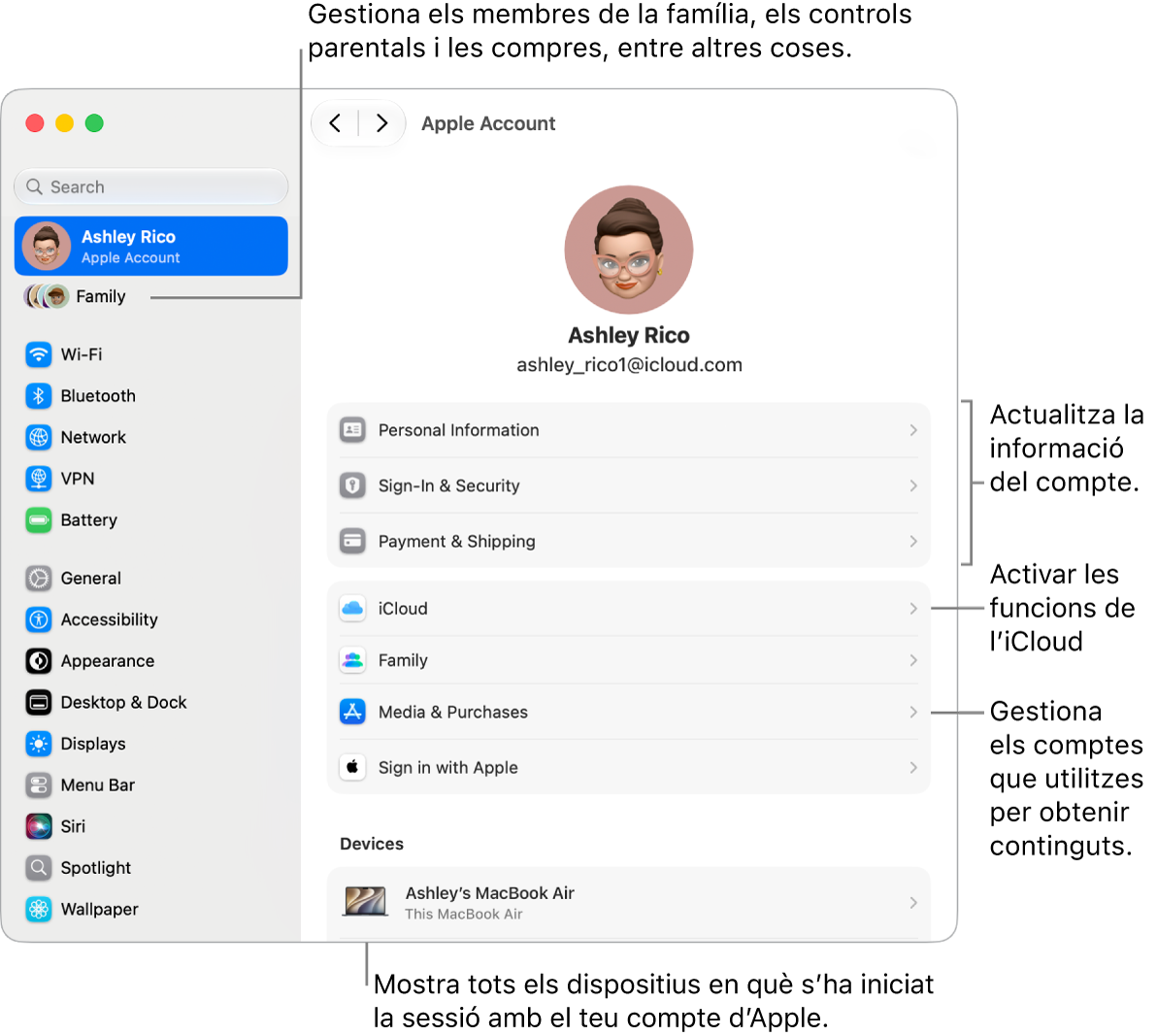This screenshot has width=1157, height=1036.
Task: Click the Bluetooth icon in sidebar
Action: 39,396
